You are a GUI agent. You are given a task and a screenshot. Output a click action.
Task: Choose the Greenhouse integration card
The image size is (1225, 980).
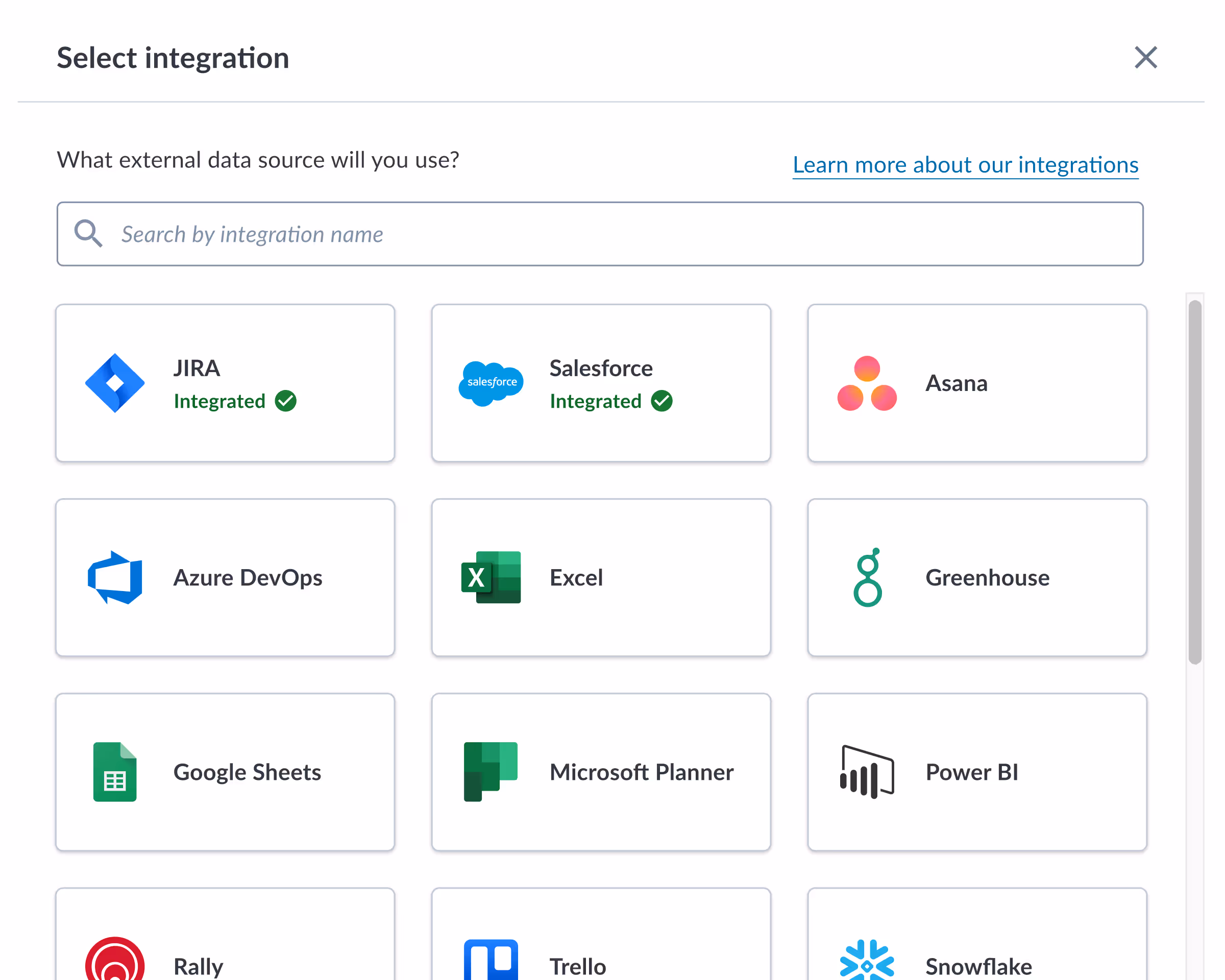click(x=976, y=578)
